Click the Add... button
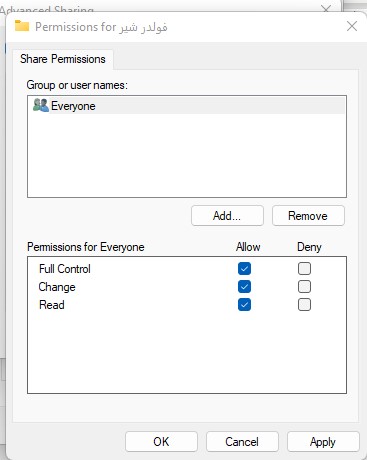Screen dimensions: 367x460 [227, 216]
